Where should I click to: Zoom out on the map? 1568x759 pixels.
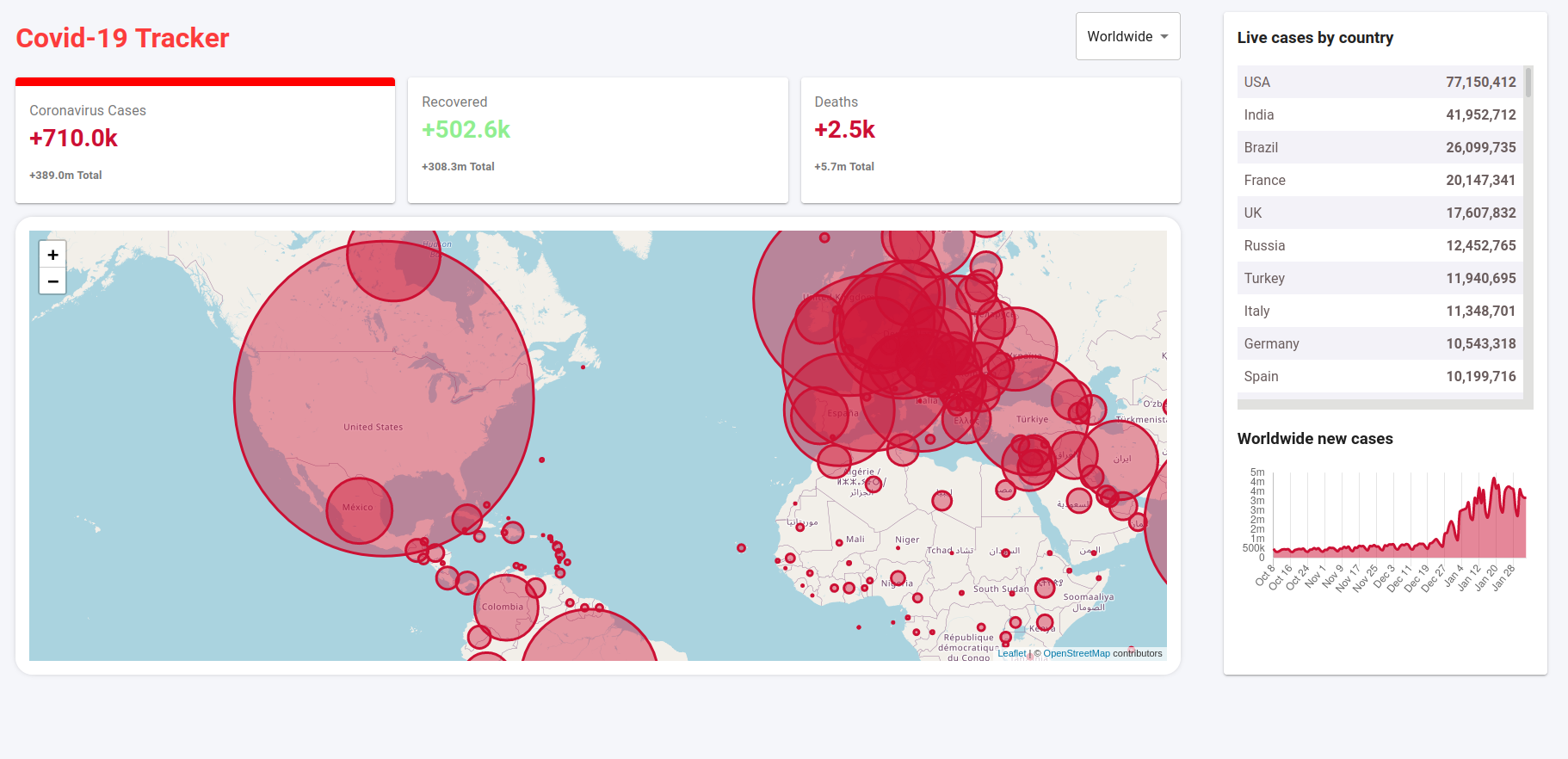52,281
